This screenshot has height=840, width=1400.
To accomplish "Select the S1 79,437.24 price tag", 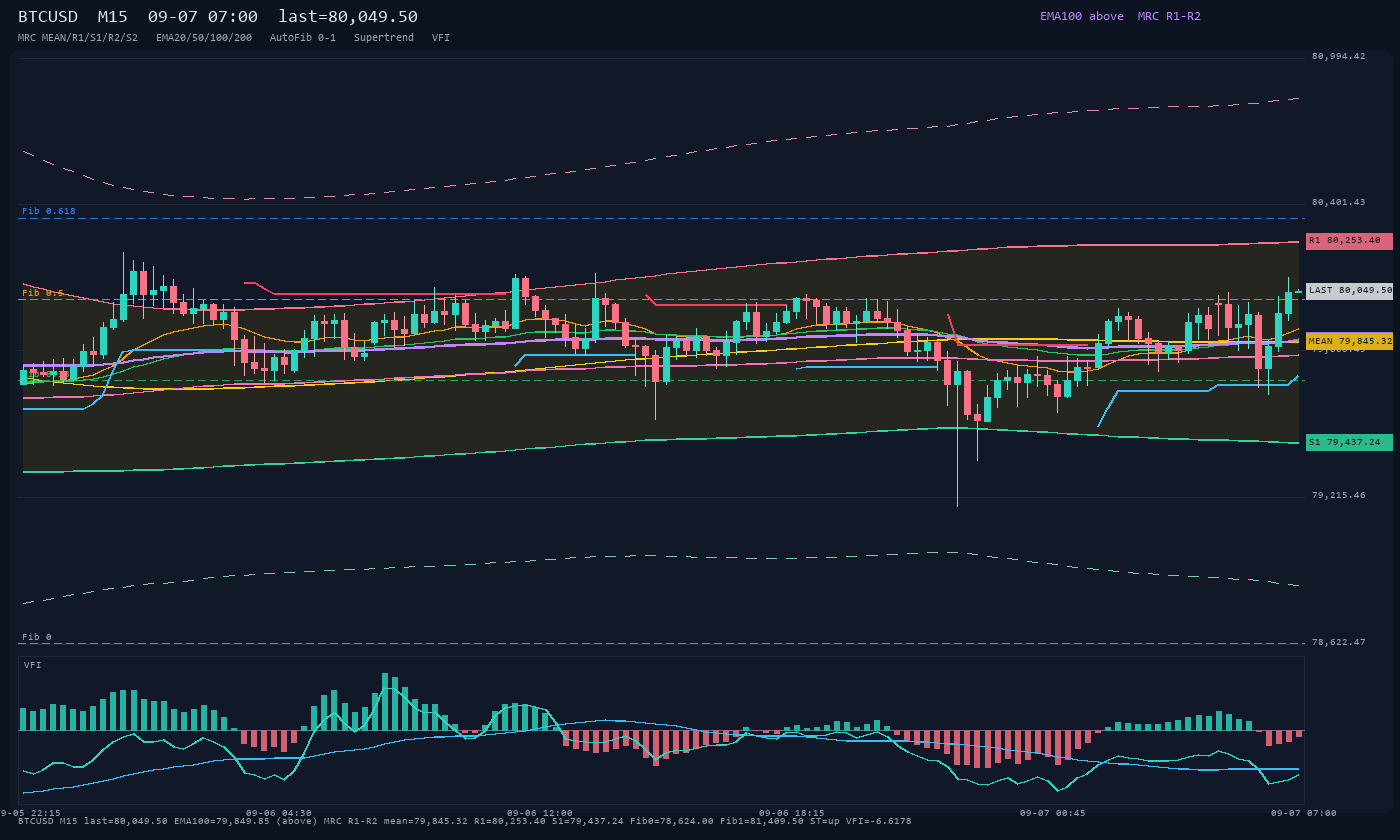I will (x=1349, y=443).
